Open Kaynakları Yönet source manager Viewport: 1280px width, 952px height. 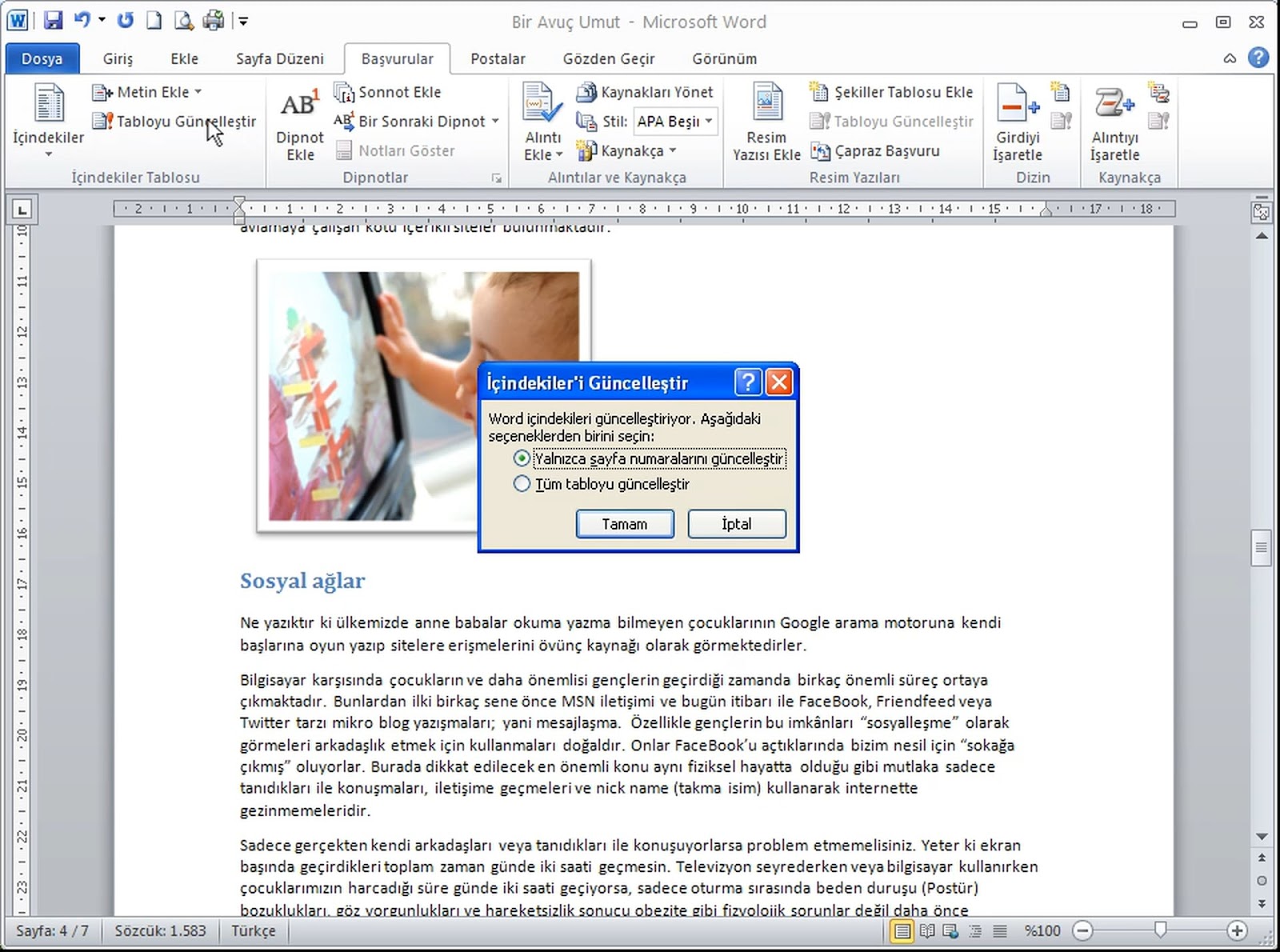(x=645, y=91)
